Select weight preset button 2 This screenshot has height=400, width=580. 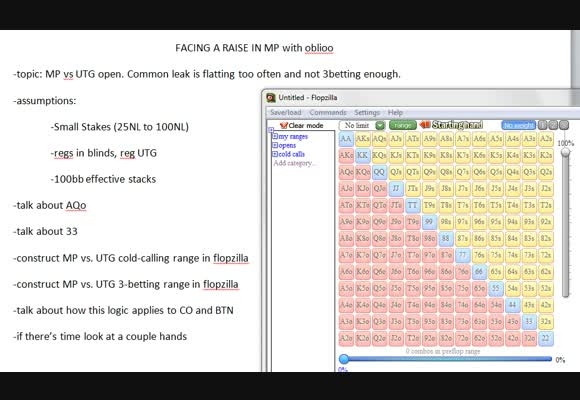[553, 125]
